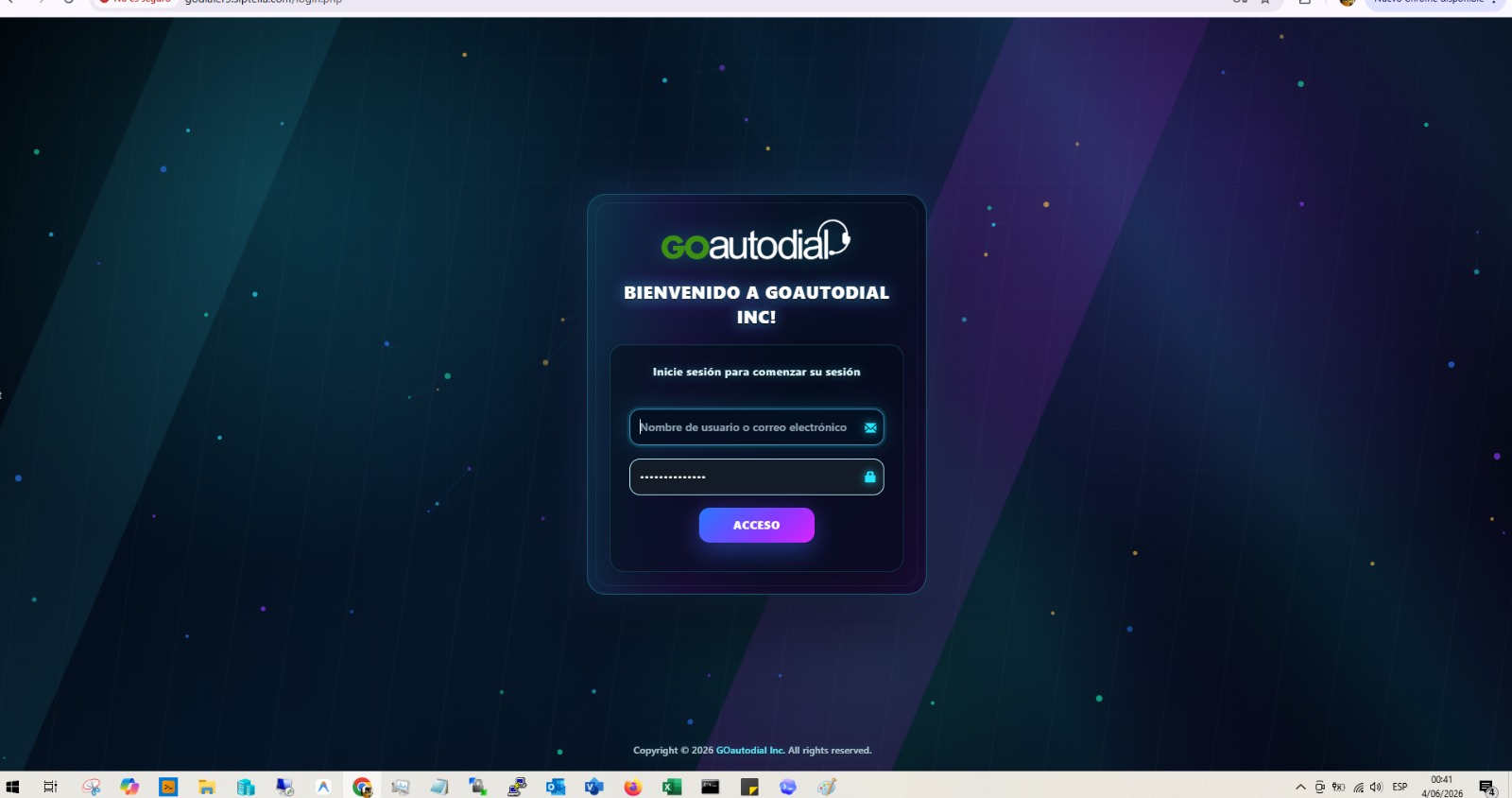Switch the ESP keyboard language indicator
The width and height of the screenshot is (1512, 798).
pyautogui.click(x=1400, y=787)
